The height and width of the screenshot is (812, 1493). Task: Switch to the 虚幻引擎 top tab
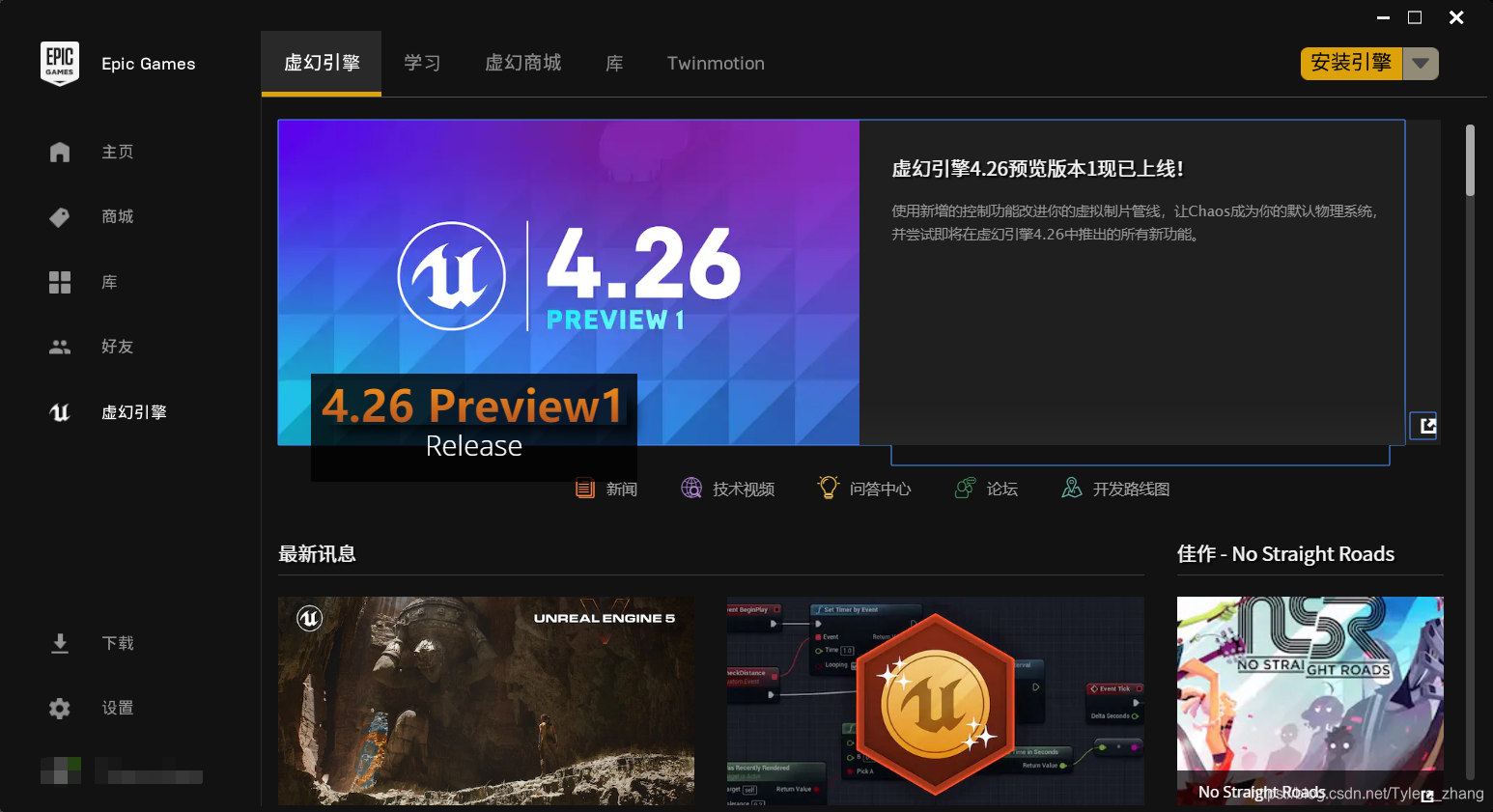pyautogui.click(x=322, y=63)
